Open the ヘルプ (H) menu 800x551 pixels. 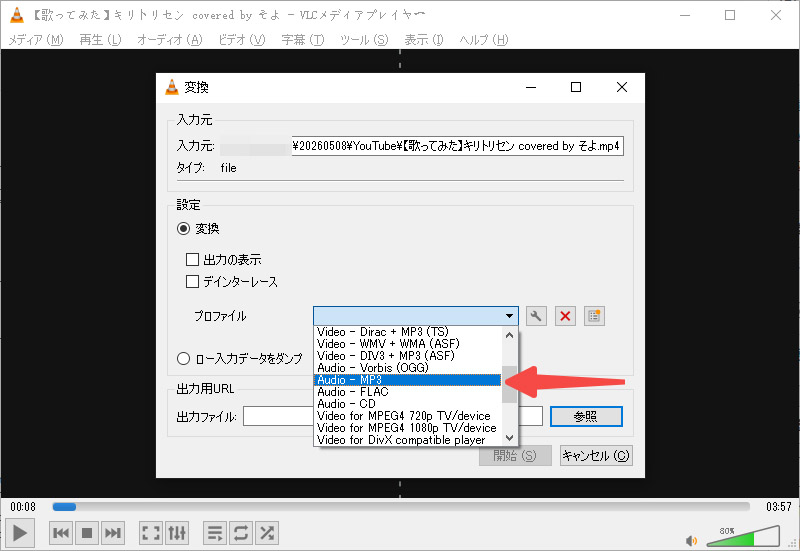point(483,40)
